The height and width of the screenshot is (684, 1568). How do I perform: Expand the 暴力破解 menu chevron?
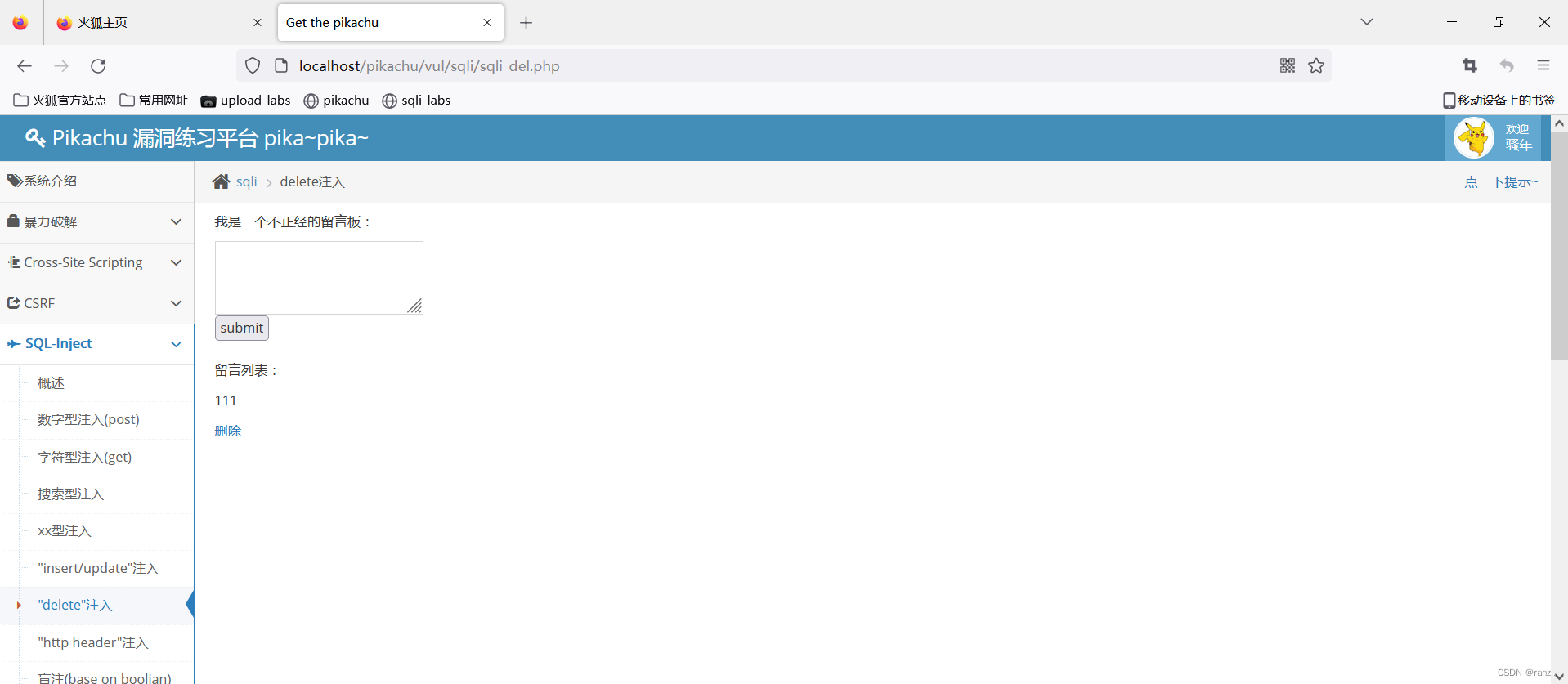(x=176, y=221)
